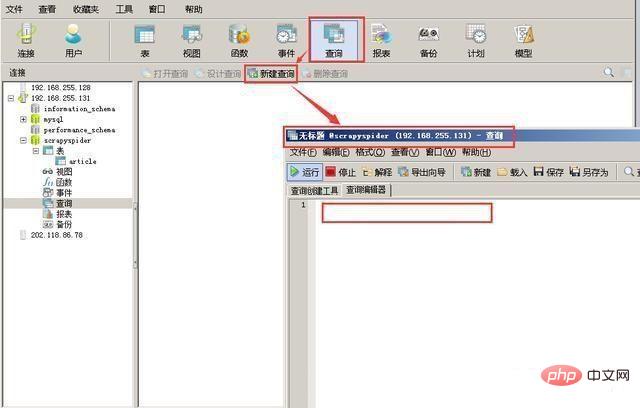Open 文件(F) menu in query window
640x408 pixels.
303,153
